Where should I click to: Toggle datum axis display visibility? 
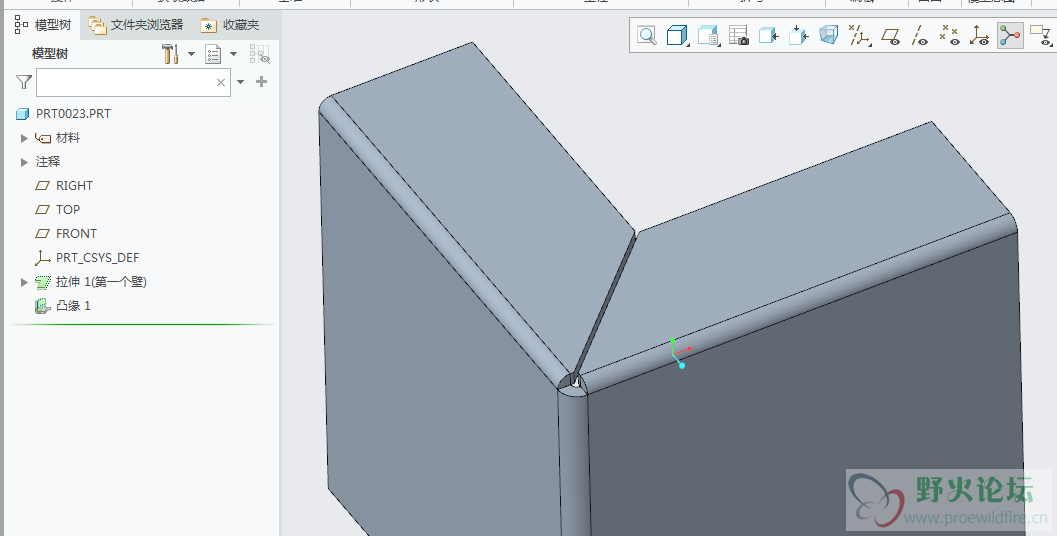coord(919,36)
